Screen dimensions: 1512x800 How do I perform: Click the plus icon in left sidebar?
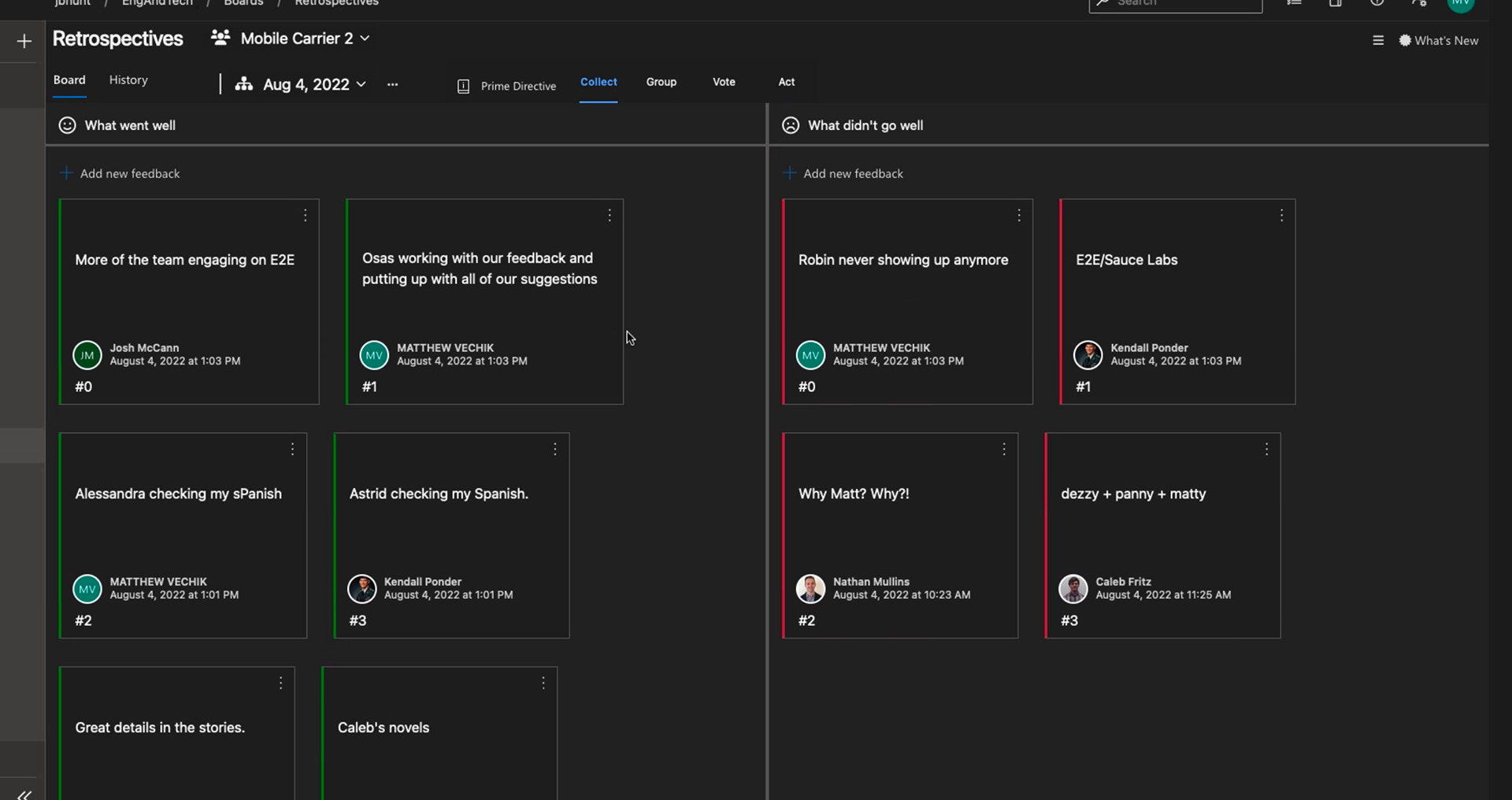24,41
